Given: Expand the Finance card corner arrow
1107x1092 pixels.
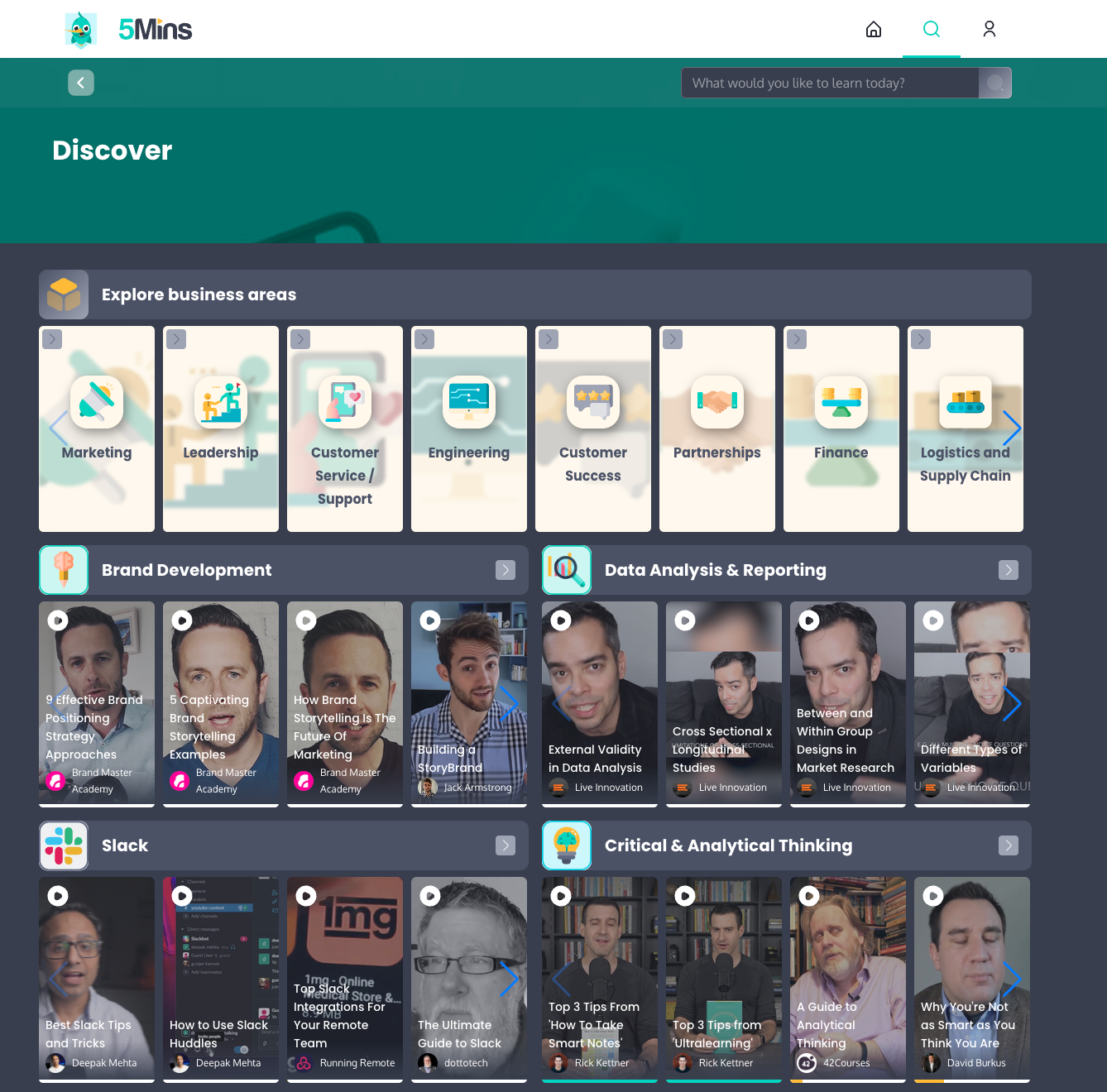Looking at the screenshot, I should pyautogui.click(x=797, y=339).
